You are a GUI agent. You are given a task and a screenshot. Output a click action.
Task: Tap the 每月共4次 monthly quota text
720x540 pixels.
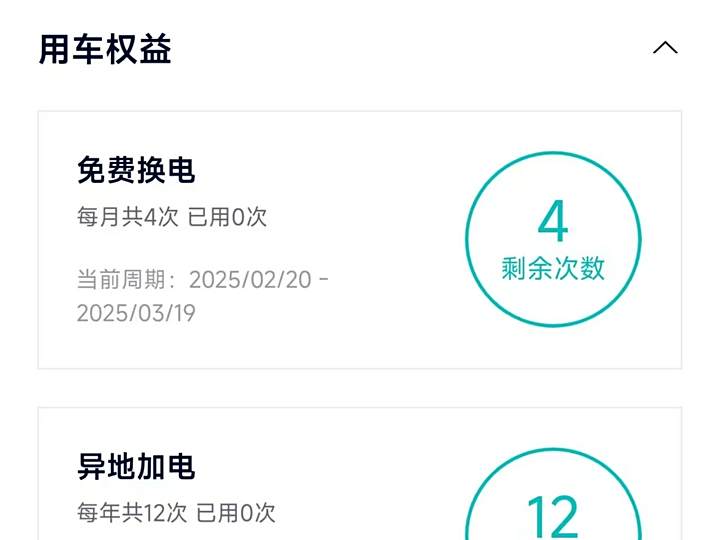coord(126,217)
